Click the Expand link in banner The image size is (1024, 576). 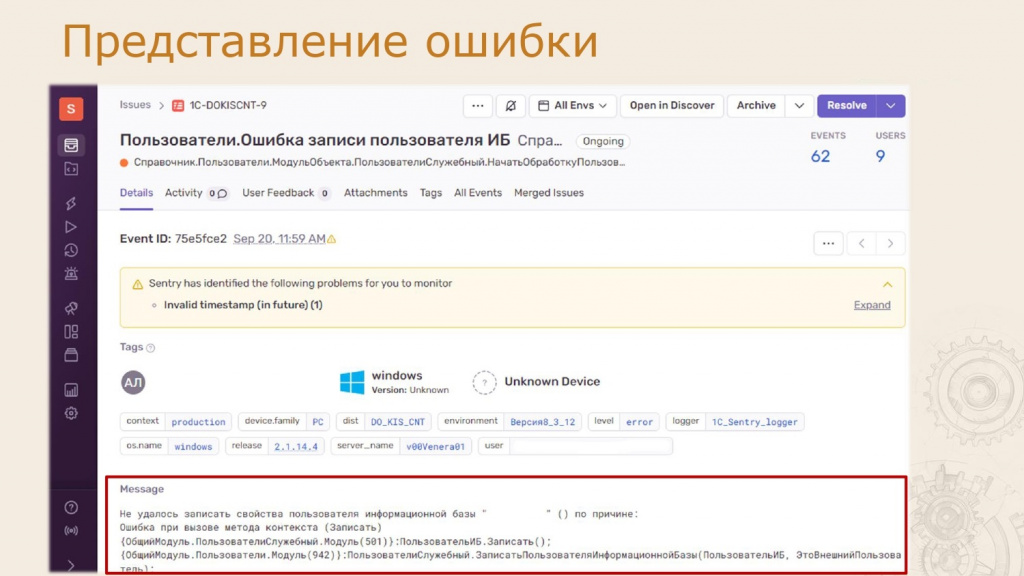pos(872,305)
